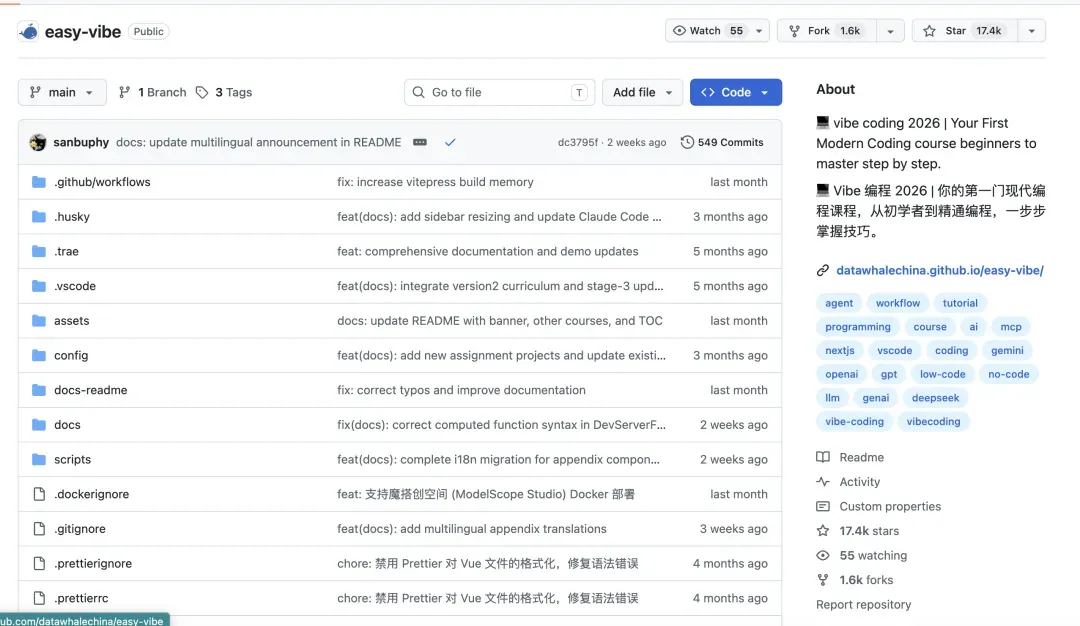The image size is (1080, 626).
Task: Open the Activity link
Action: tap(860, 482)
